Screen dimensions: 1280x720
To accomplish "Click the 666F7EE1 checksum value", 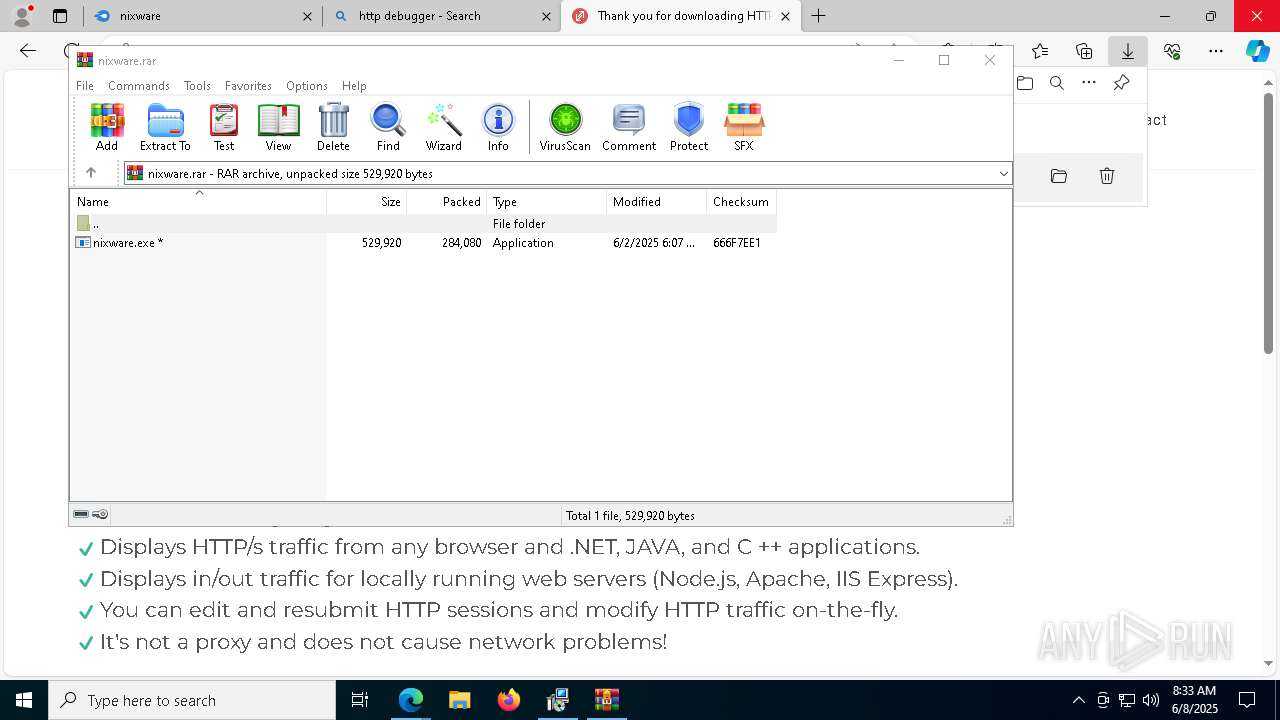I will pyautogui.click(x=737, y=243).
